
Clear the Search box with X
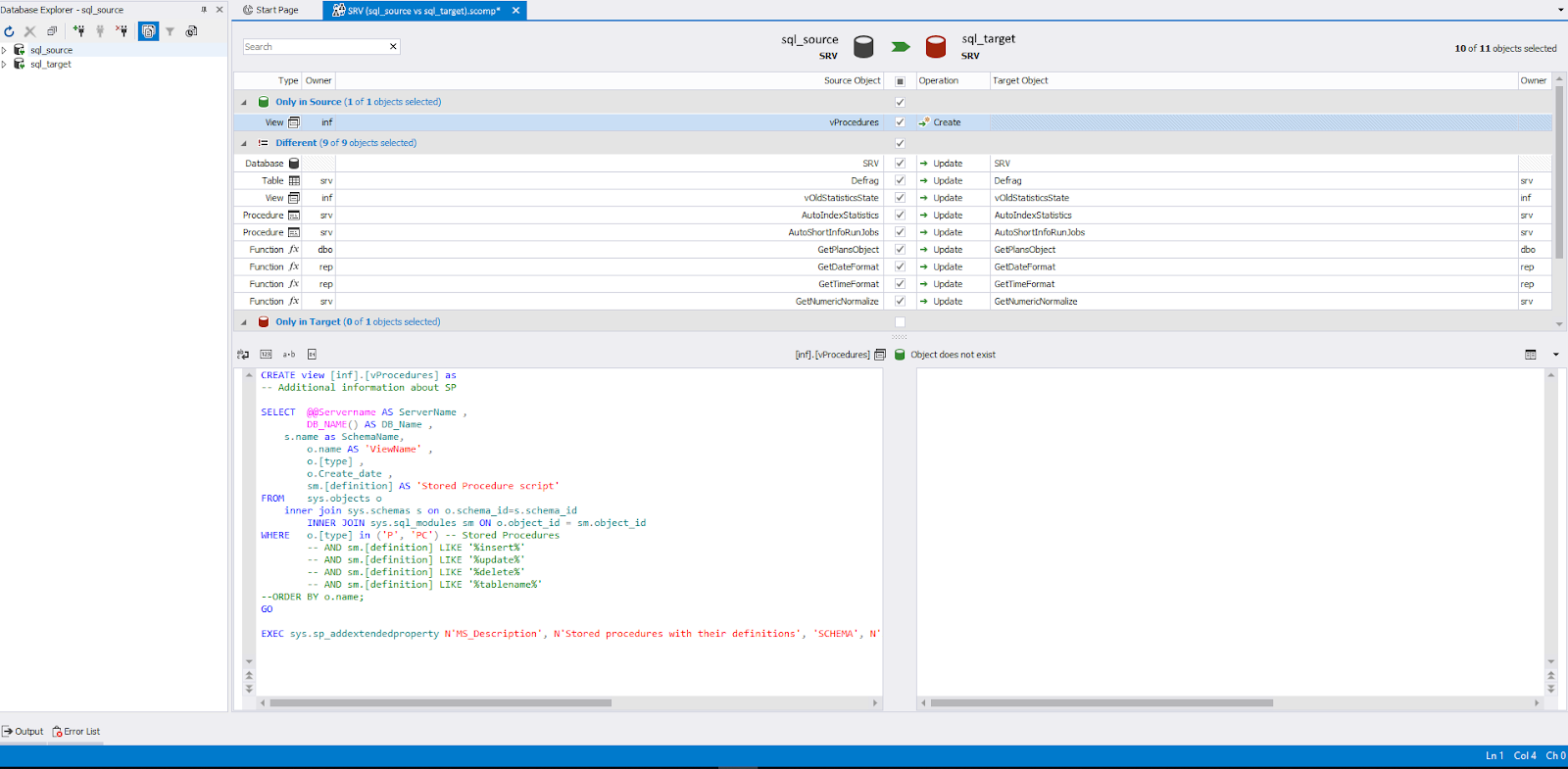pyautogui.click(x=393, y=46)
